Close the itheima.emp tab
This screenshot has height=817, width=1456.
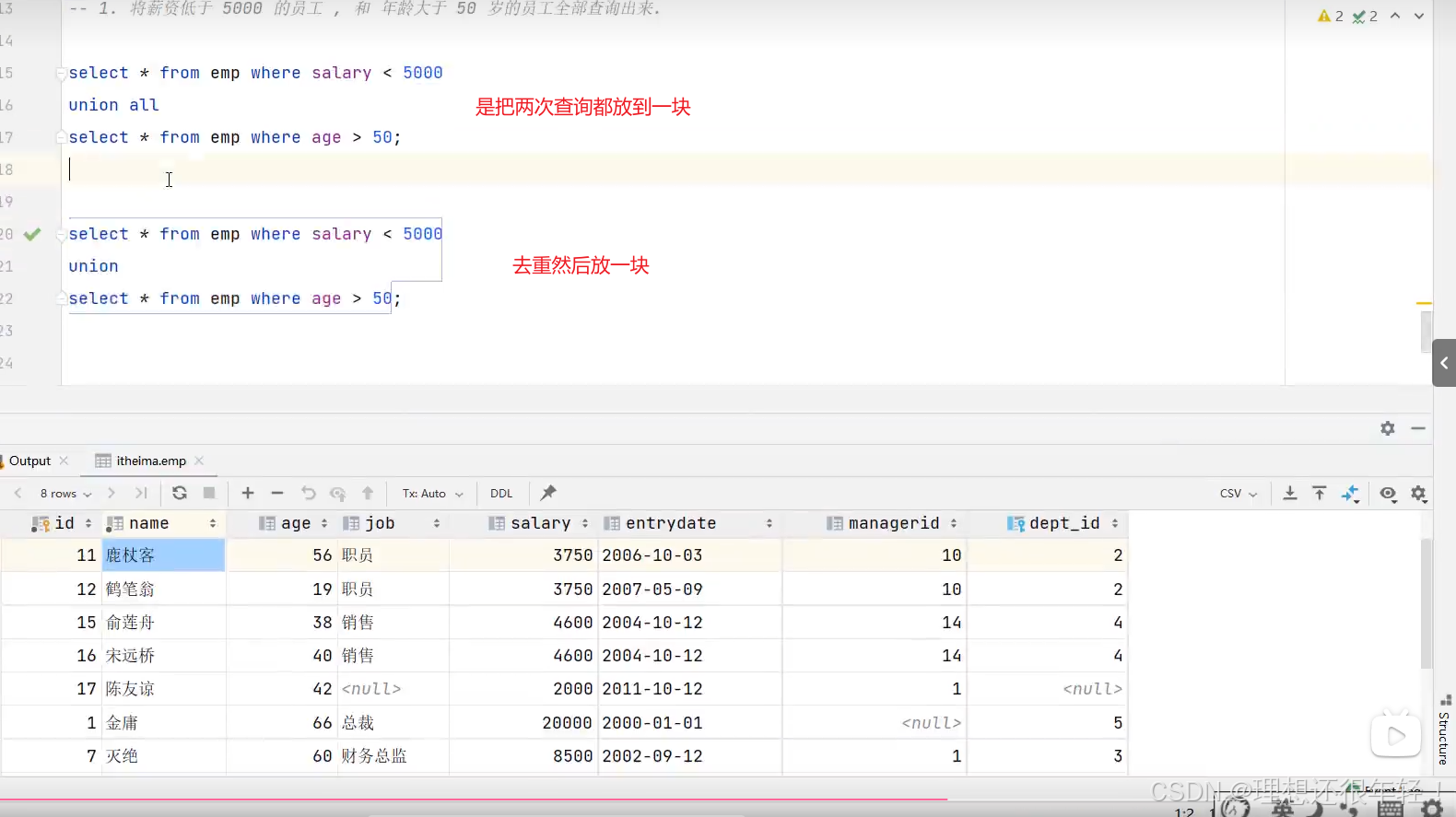click(x=199, y=461)
